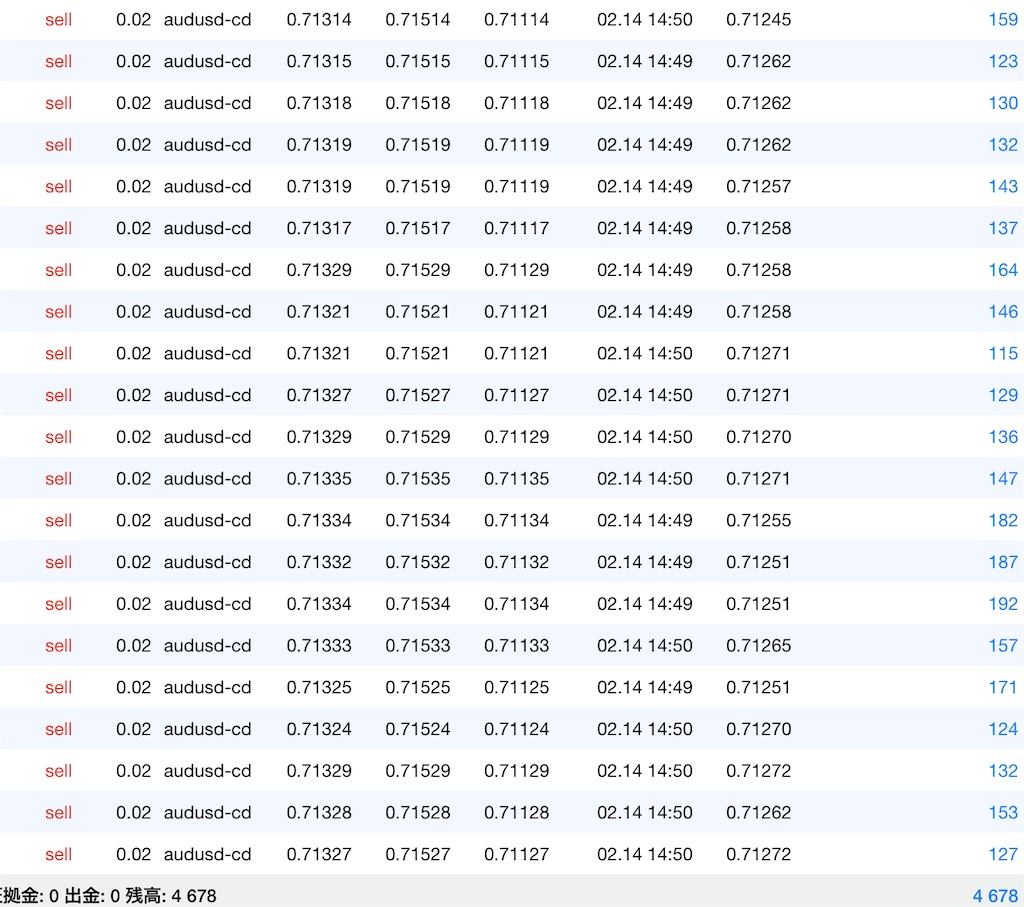Pick the stop-loss value 0.71535
Screen dimensions: 1024x907
418,479
